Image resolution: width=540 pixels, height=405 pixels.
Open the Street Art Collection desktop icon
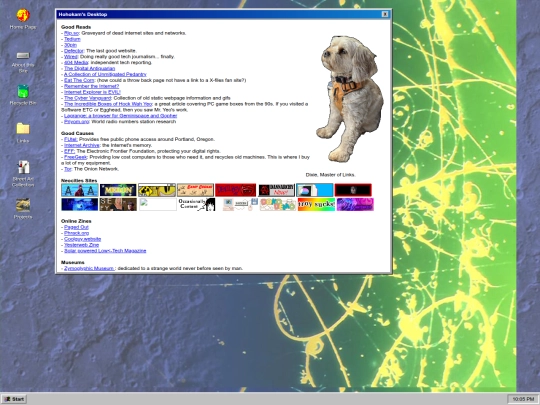pos(23,174)
